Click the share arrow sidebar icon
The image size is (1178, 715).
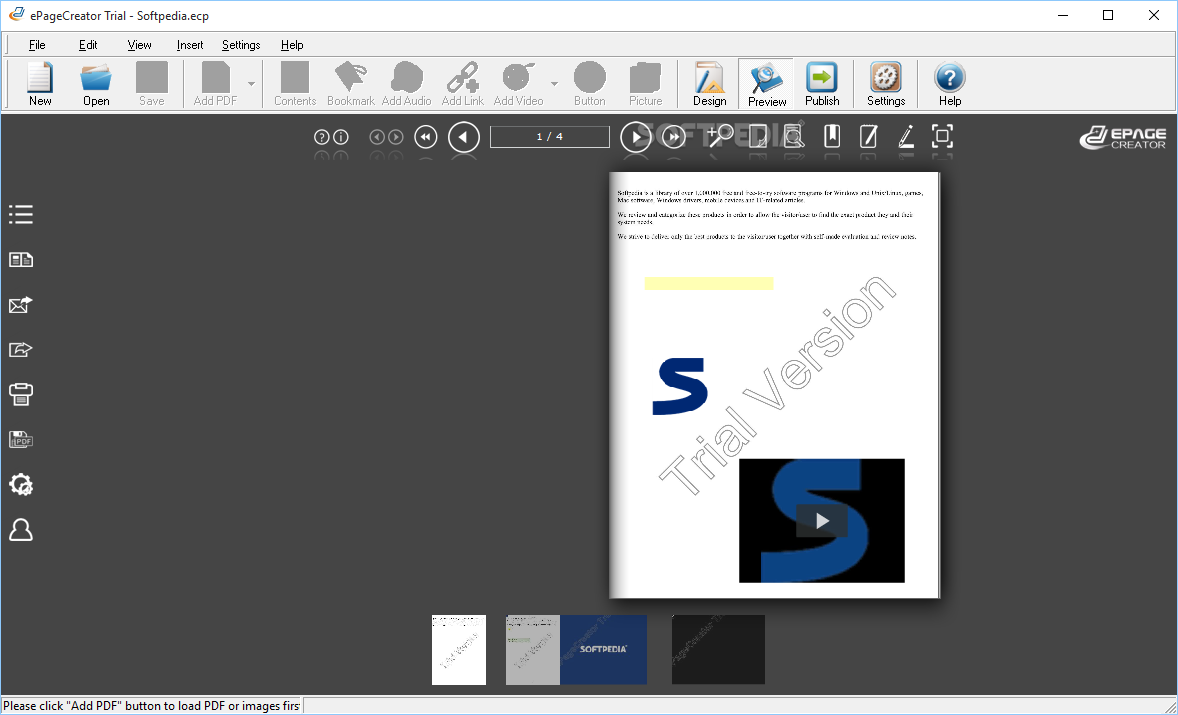[21, 349]
